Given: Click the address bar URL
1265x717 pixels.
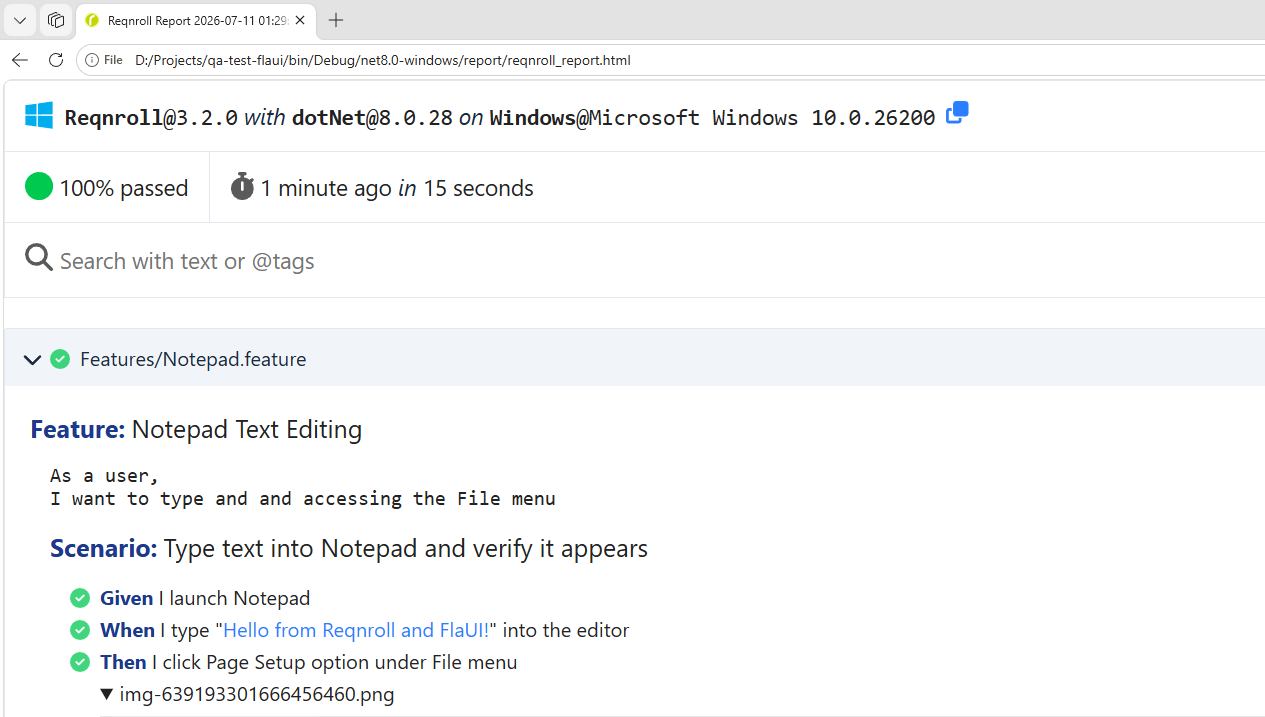Looking at the screenshot, I should click(382, 60).
